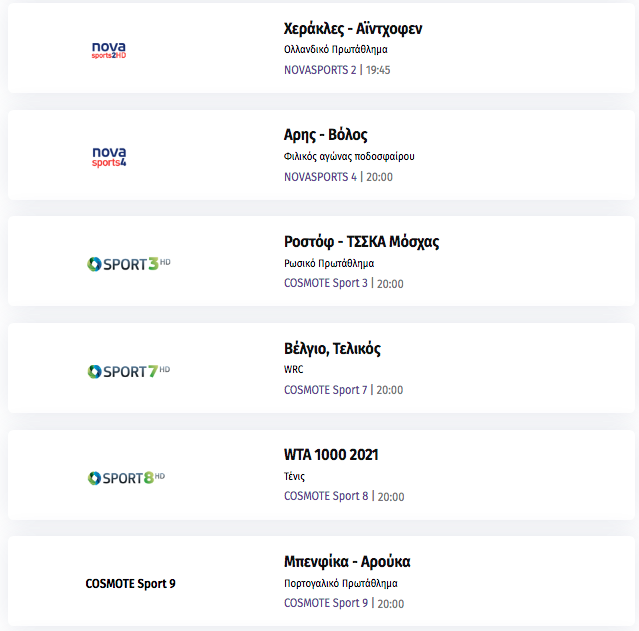
Task: Open the Μπενφίκα - Αρούκα match title
Action: click(347, 562)
